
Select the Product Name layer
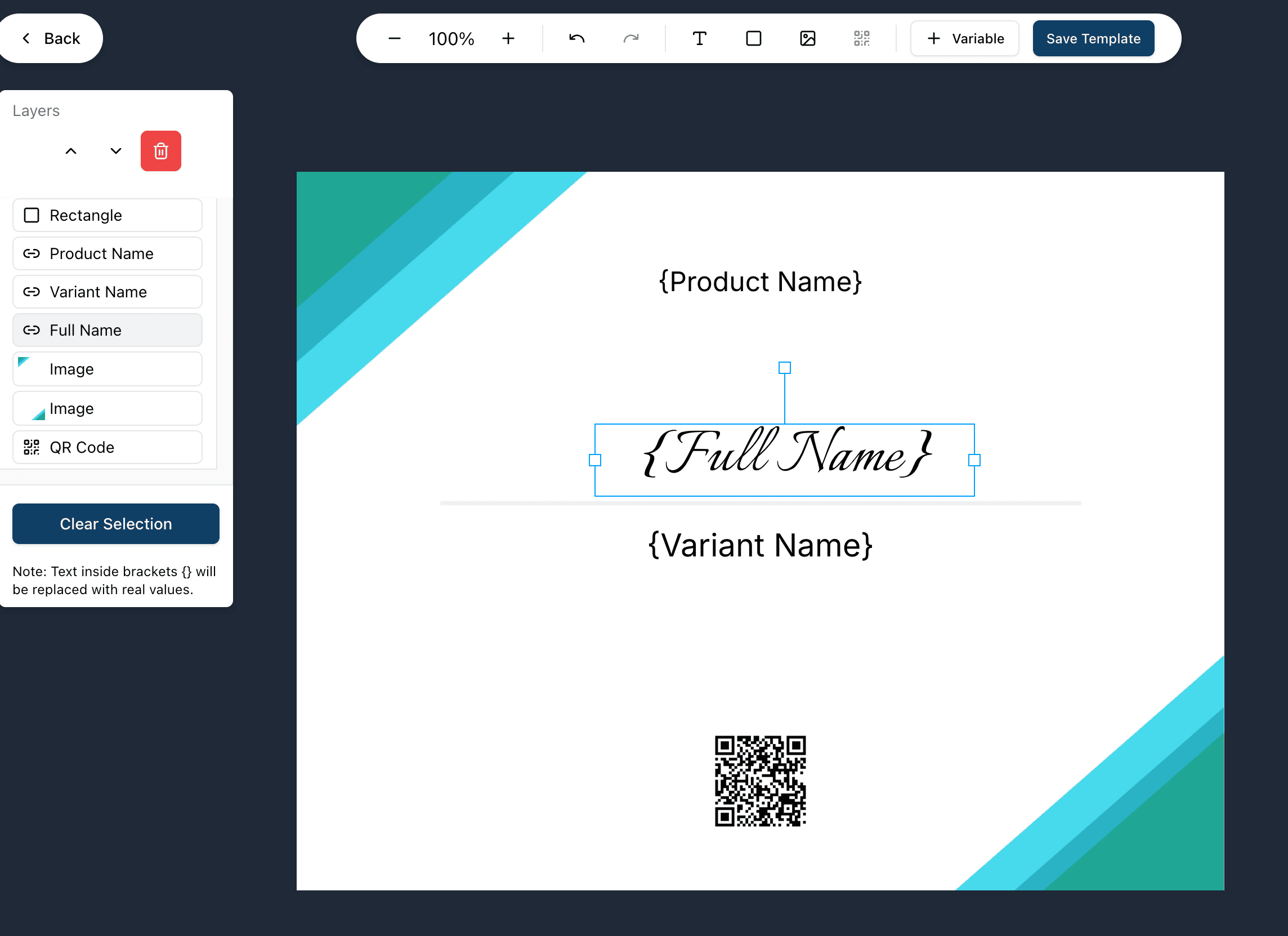pyautogui.click(x=108, y=253)
